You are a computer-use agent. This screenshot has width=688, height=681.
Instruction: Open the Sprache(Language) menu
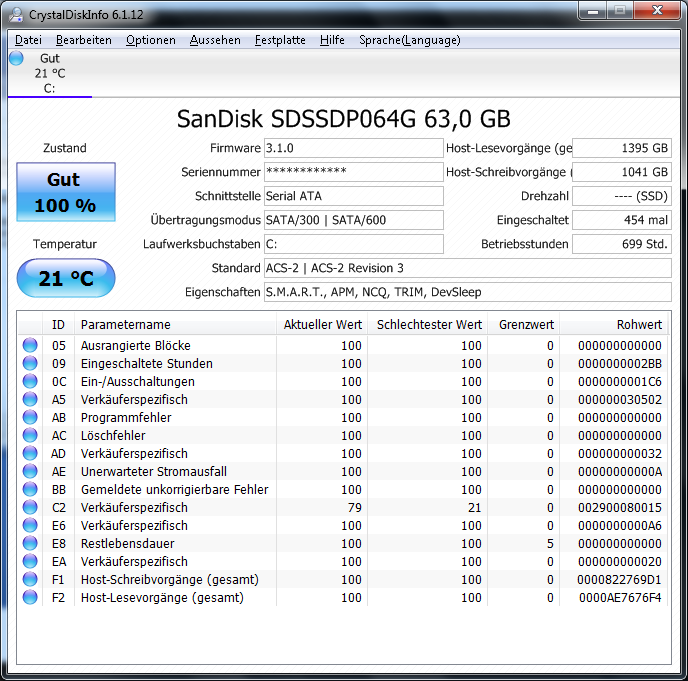point(410,40)
